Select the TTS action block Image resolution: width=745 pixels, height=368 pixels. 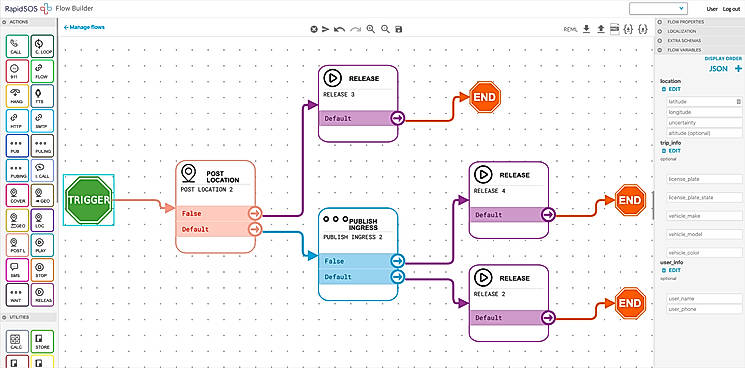pyautogui.click(x=42, y=96)
